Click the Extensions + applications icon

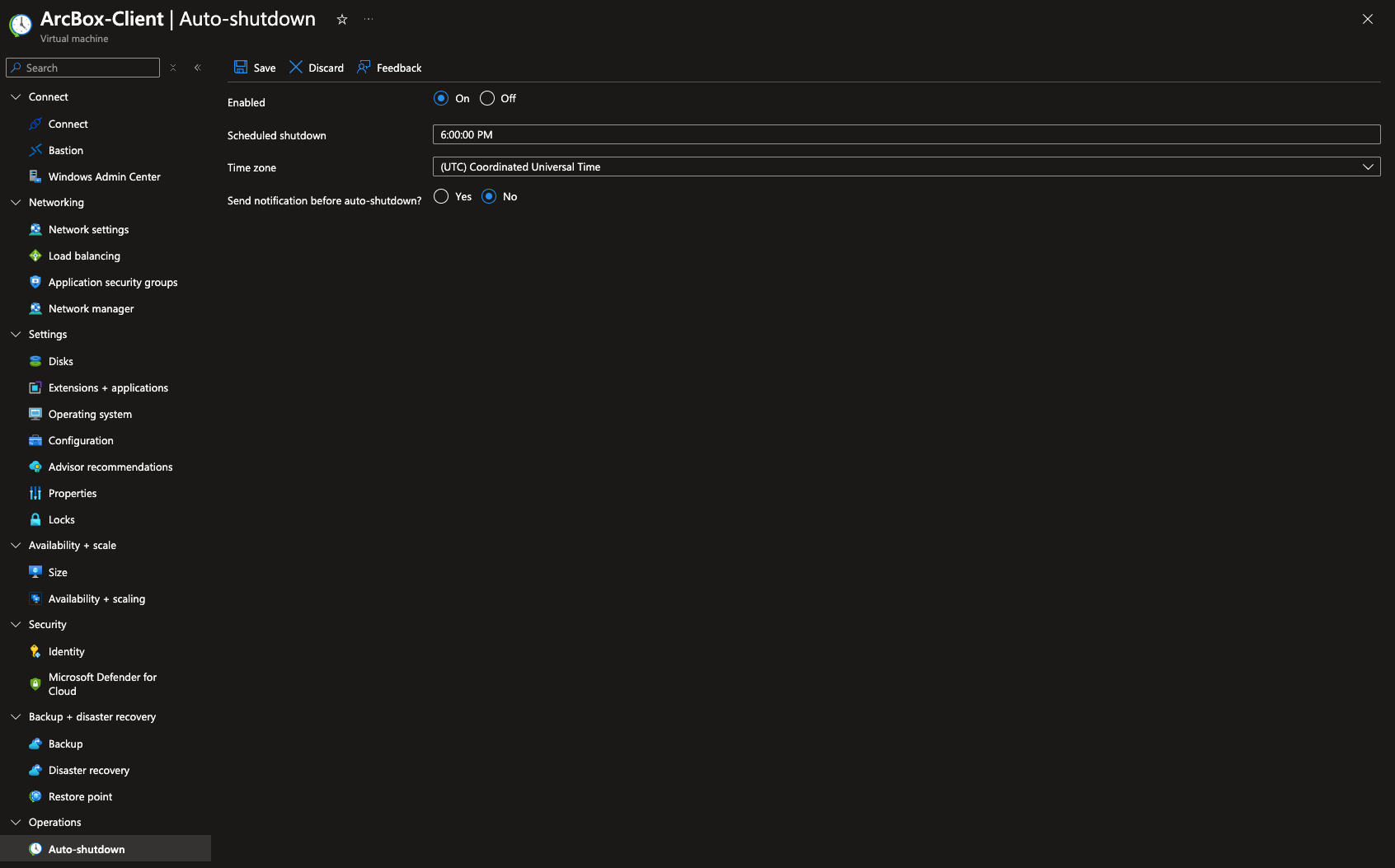[35, 387]
